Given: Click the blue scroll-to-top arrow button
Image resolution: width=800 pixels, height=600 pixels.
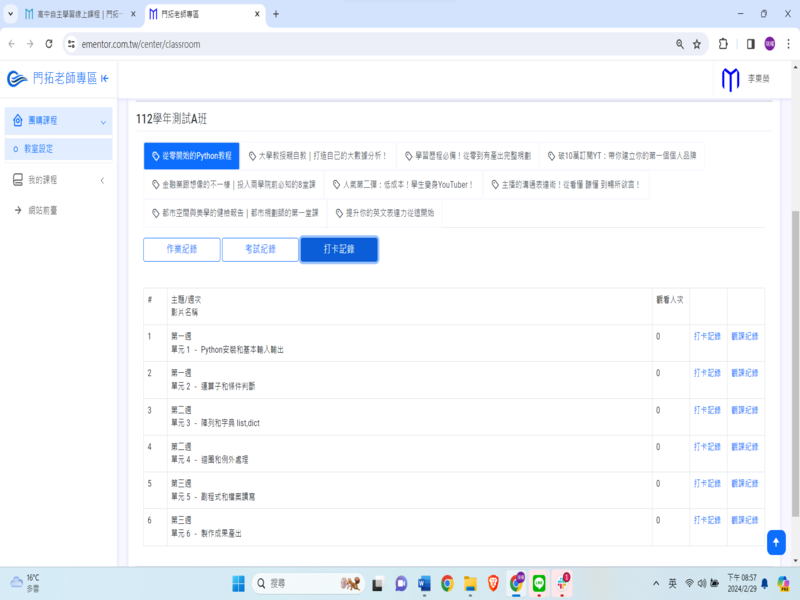Looking at the screenshot, I should click(776, 541).
